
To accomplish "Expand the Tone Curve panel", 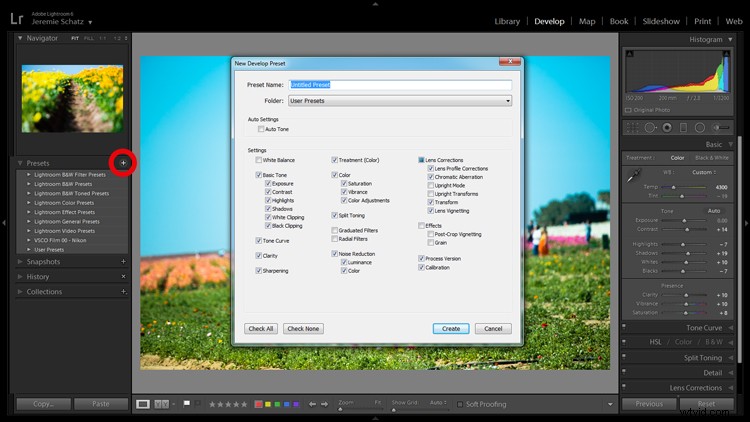I will pos(730,328).
